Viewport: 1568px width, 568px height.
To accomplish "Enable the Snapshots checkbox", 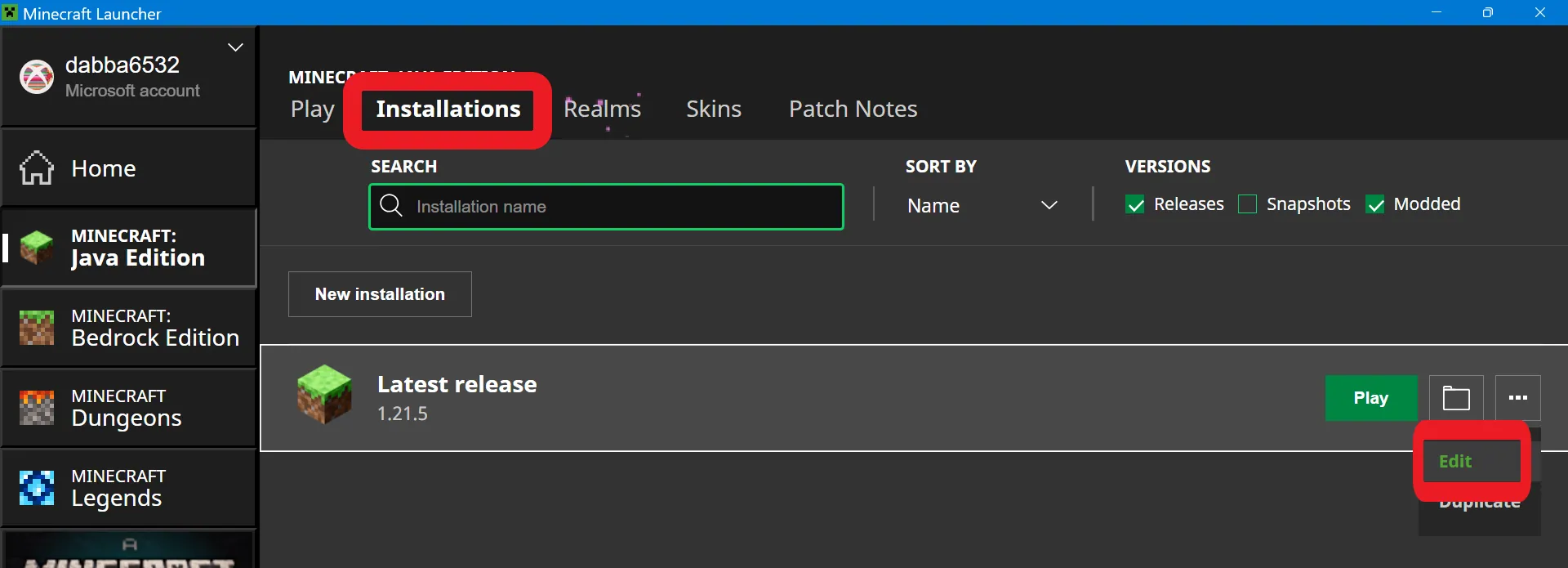I will [x=1248, y=204].
